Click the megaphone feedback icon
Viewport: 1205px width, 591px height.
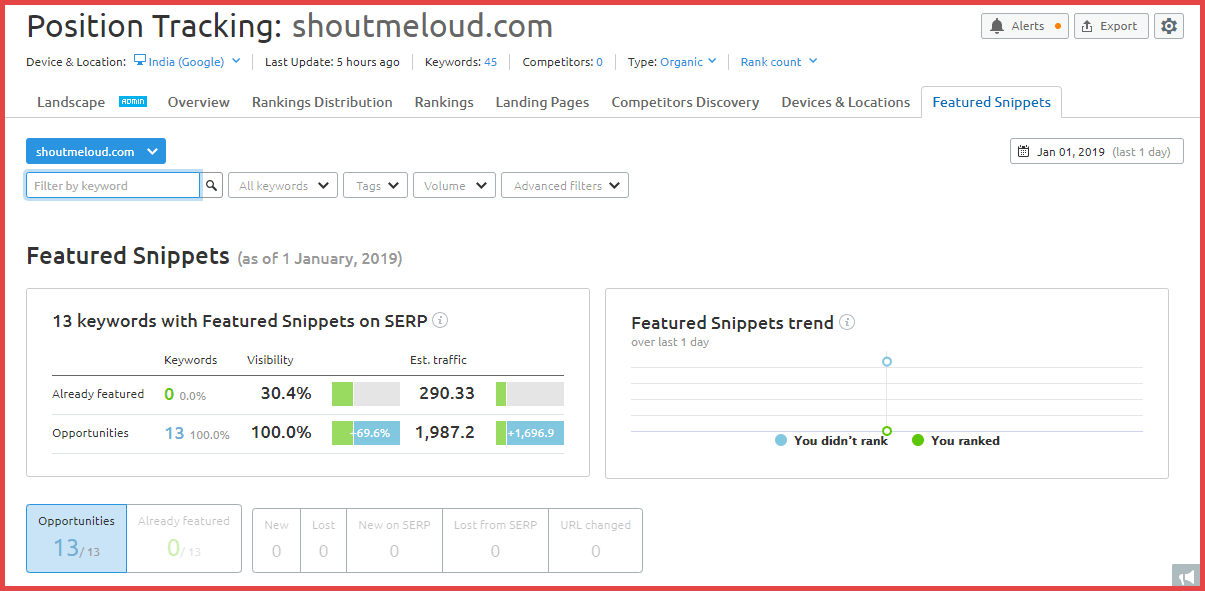click(x=1185, y=576)
